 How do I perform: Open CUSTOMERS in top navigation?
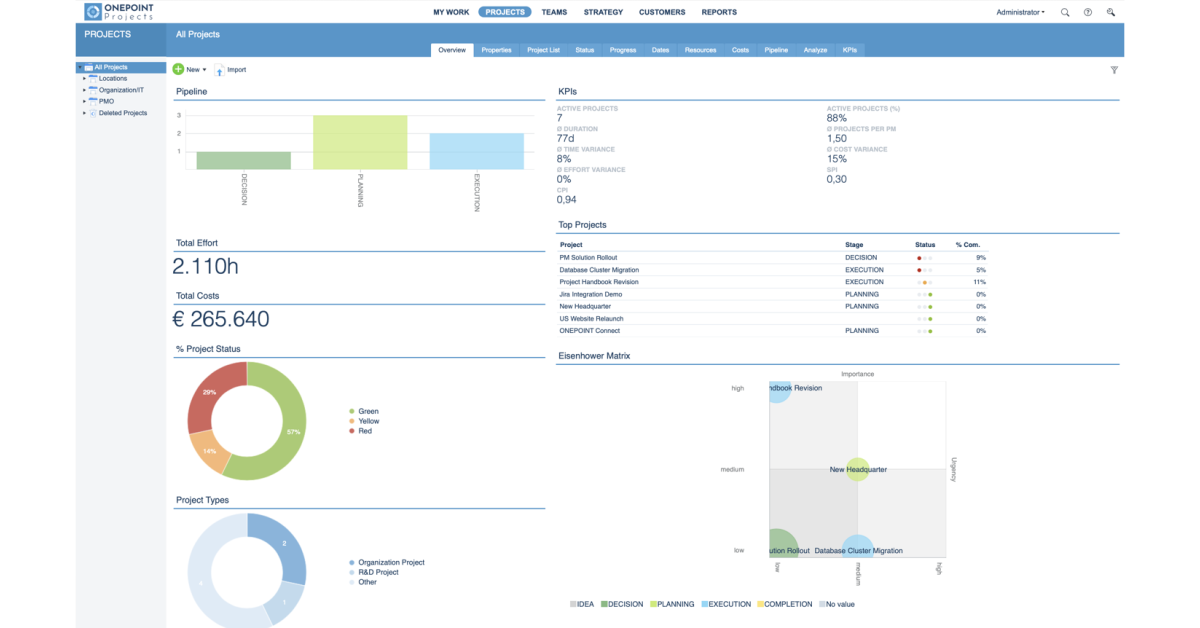click(x=662, y=12)
